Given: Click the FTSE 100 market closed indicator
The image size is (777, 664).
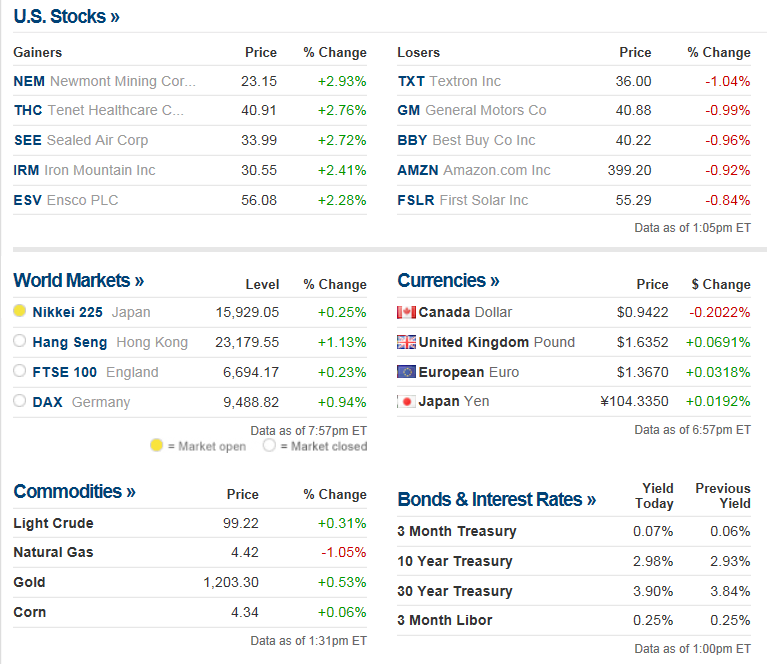Looking at the screenshot, I should 19,372.
